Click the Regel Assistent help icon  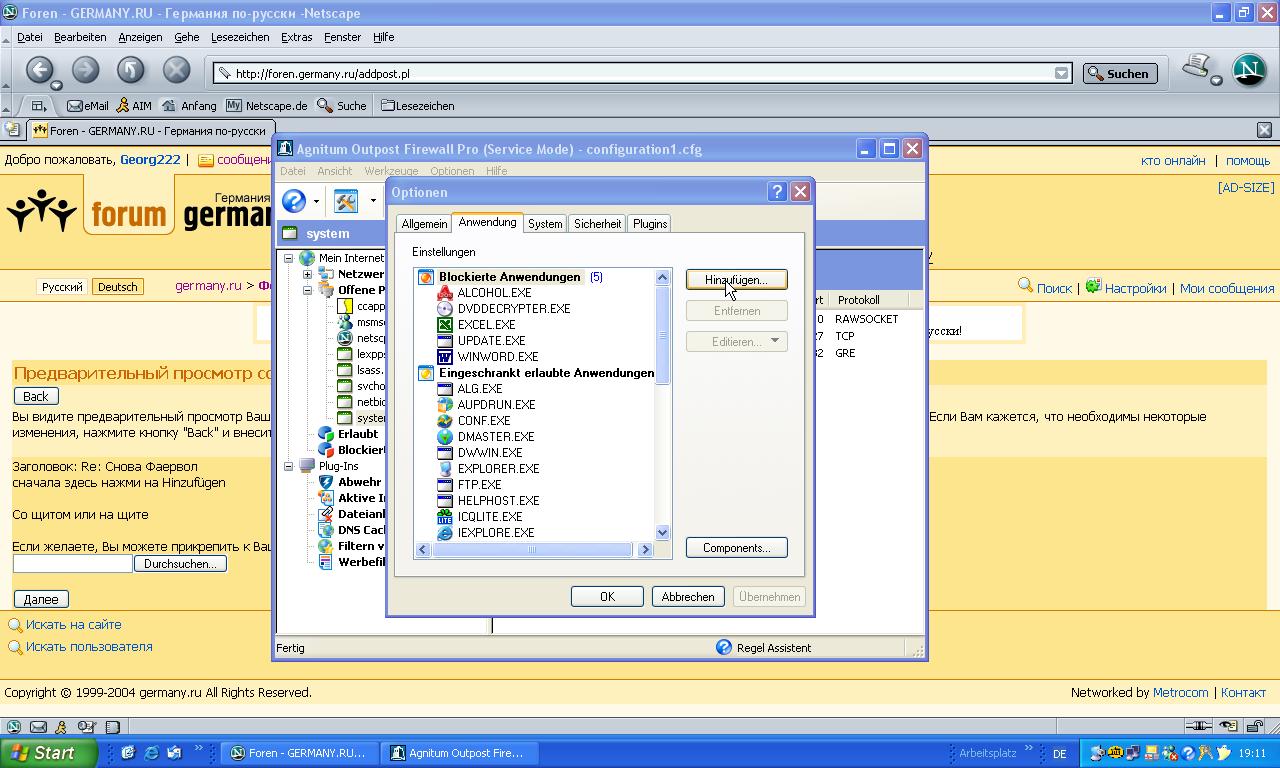pyautogui.click(x=724, y=647)
